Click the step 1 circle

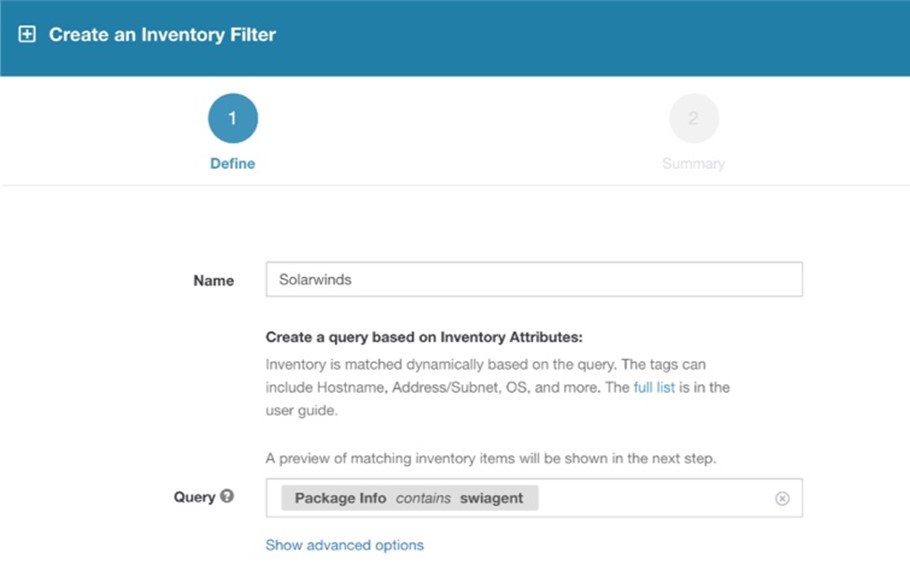pos(233,119)
